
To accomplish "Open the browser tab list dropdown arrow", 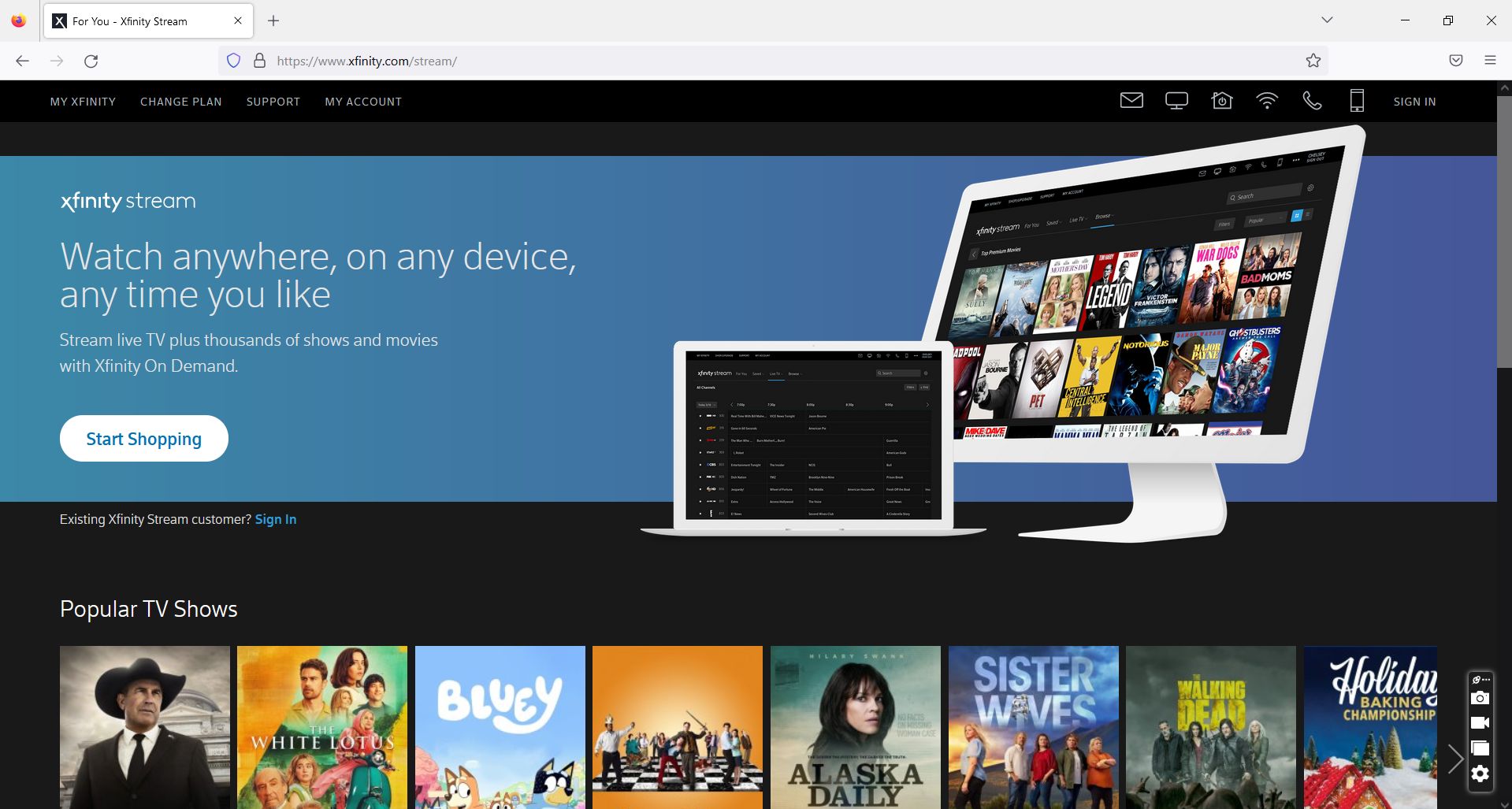I will (1327, 20).
